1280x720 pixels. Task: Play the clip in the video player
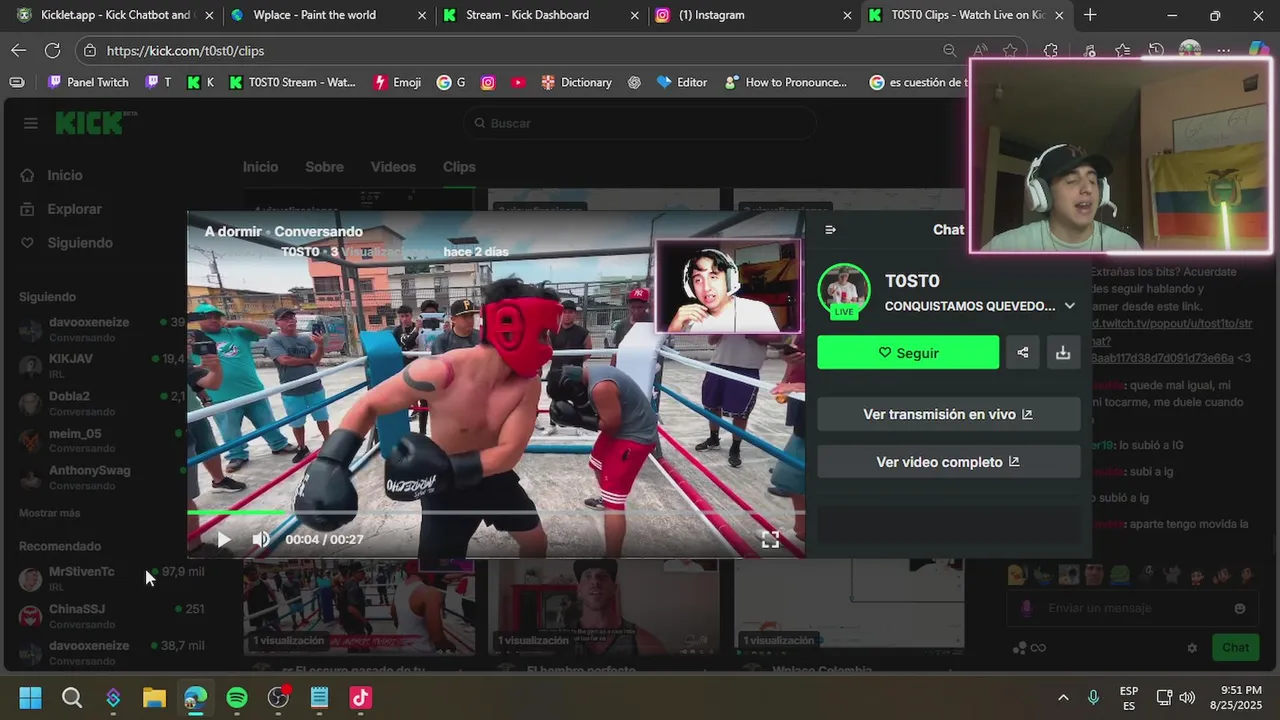[x=223, y=539]
